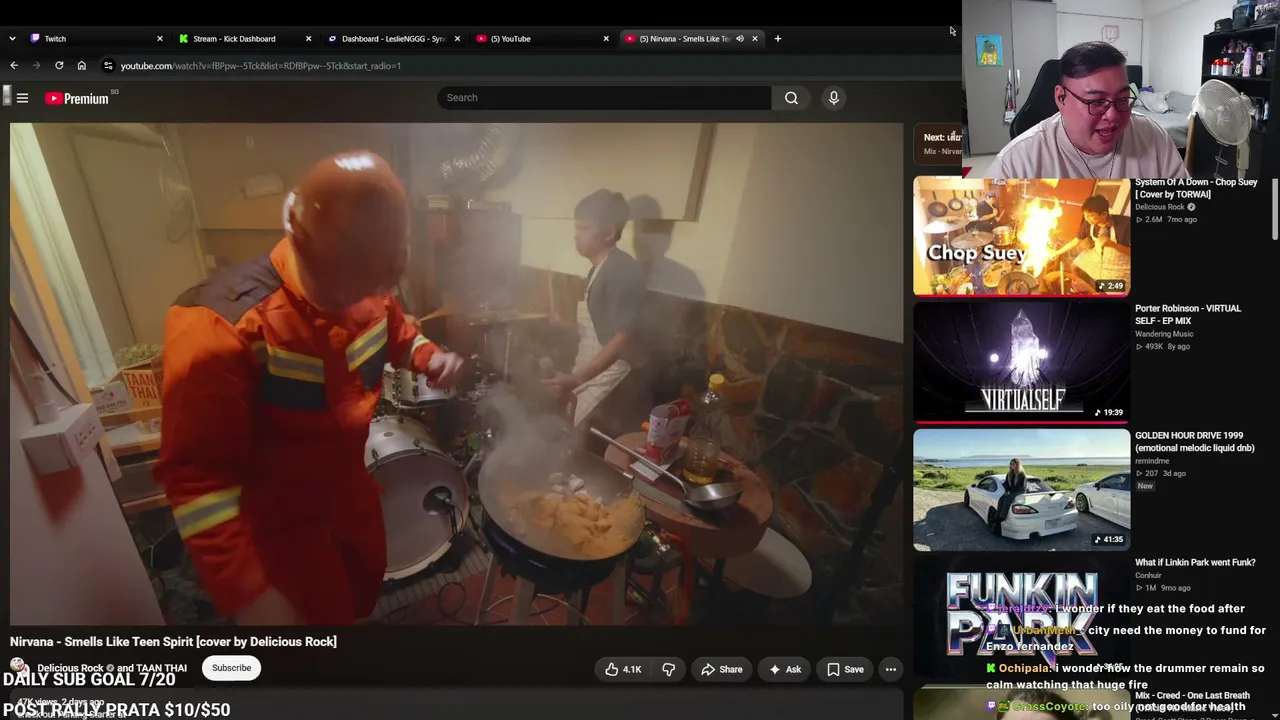Open the browser home page

click(x=82, y=66)
